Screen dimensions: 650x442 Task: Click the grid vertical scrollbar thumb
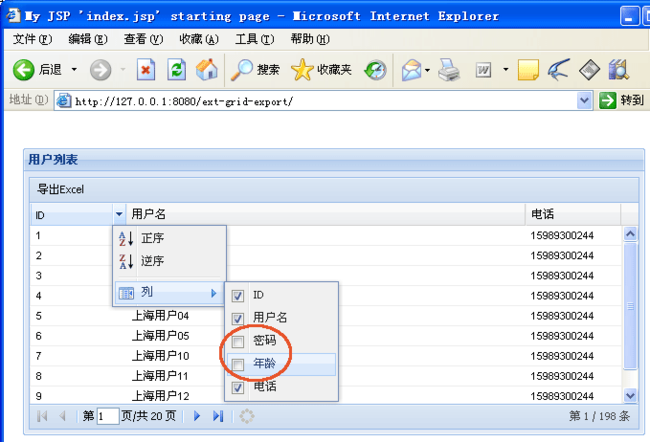click(630, 306)
